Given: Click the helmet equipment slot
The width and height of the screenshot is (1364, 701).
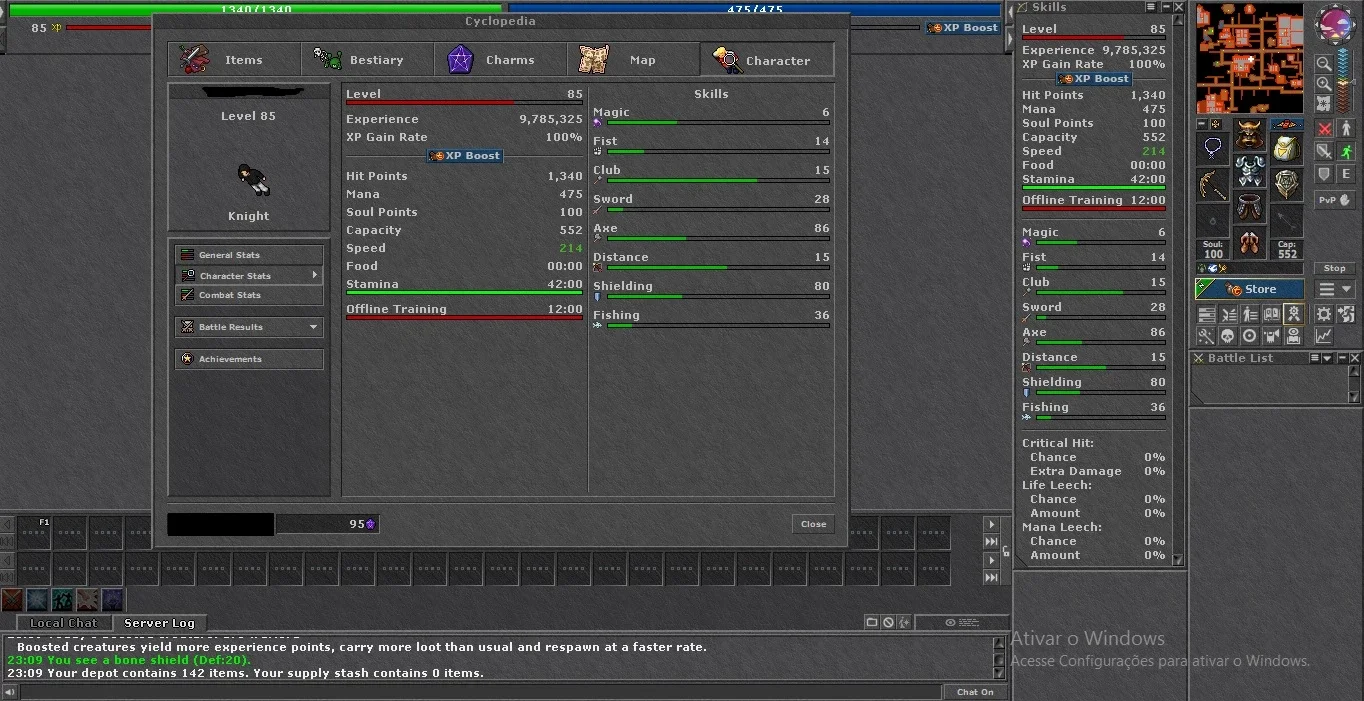Looking at the screenshot, I should tap(1250, 134).
